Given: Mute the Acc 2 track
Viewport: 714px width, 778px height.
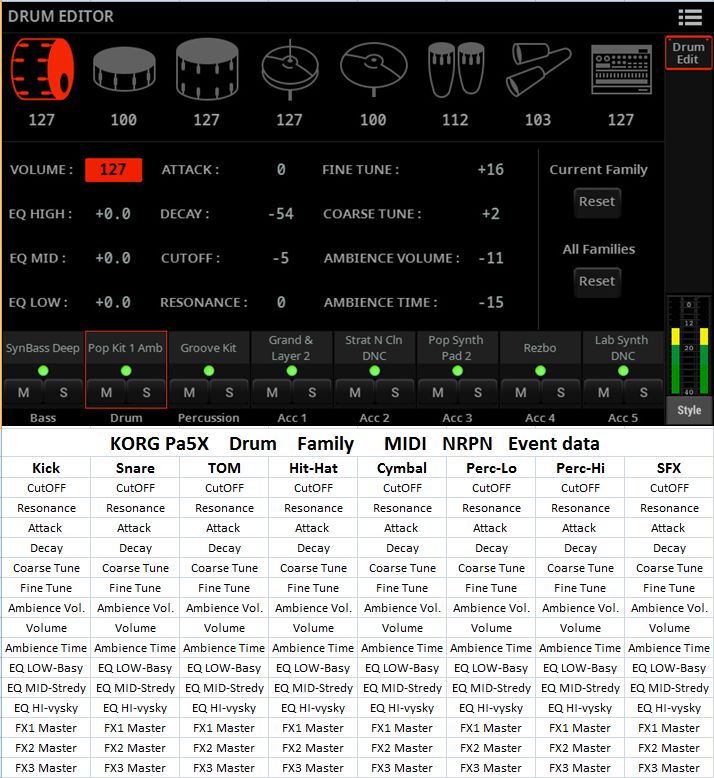Looking at the screenshot, I should point(355,393).
